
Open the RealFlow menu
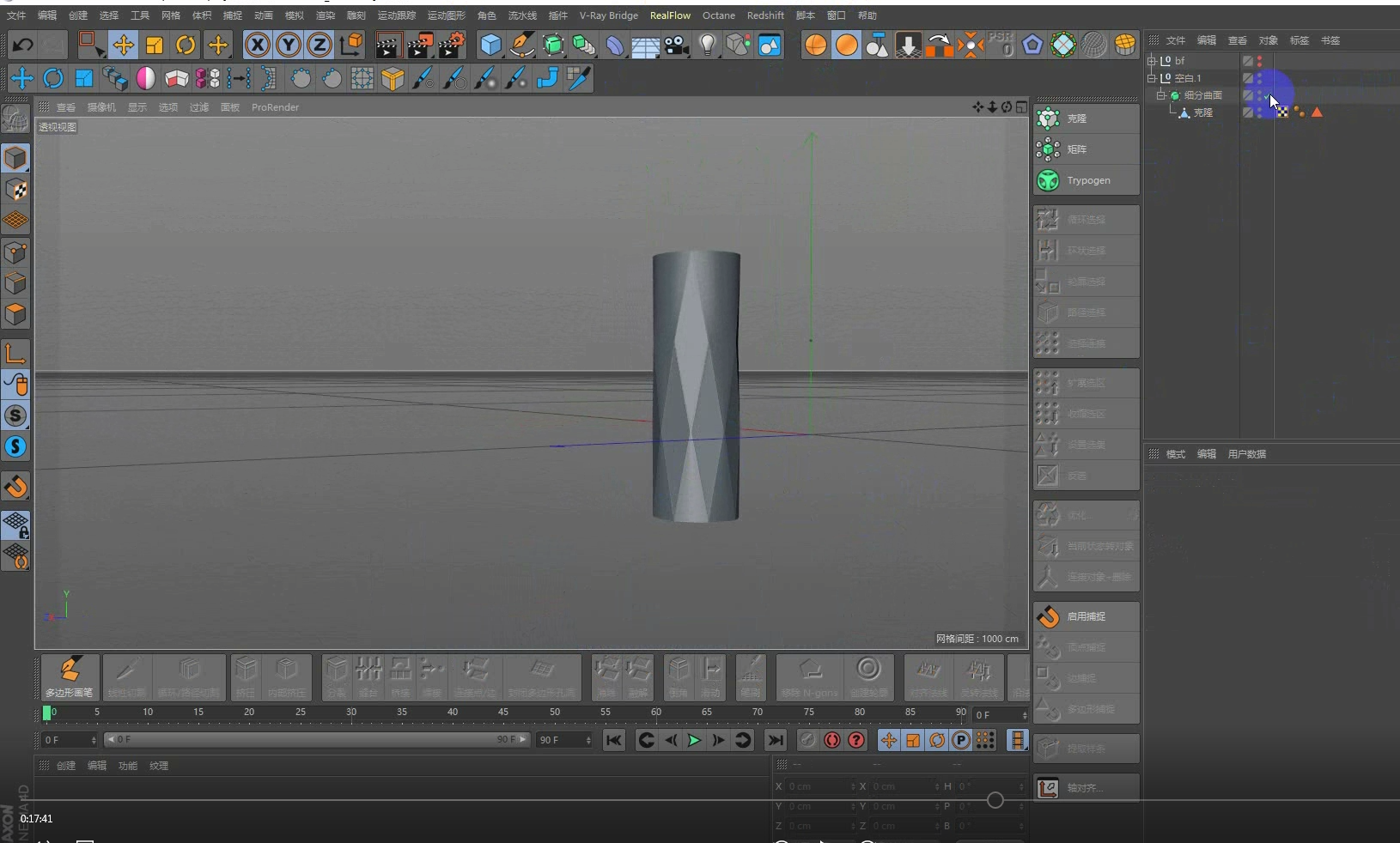coord(670,15)
